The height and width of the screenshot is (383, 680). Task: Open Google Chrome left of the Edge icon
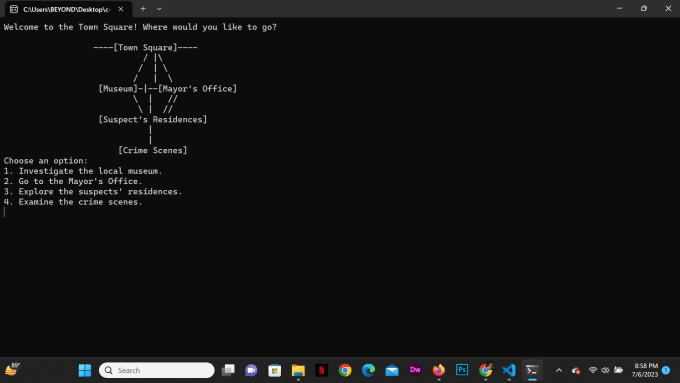point(345,370)
